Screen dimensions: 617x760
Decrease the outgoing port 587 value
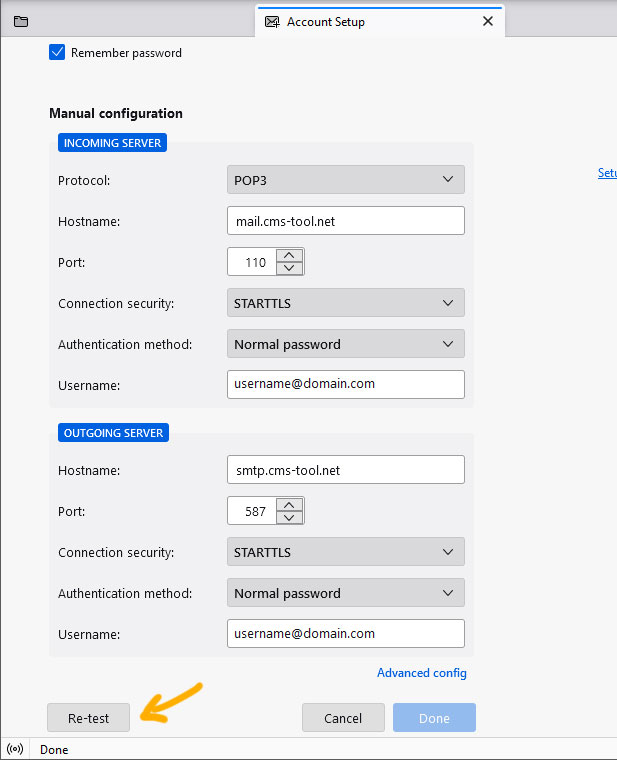point(289,517)
